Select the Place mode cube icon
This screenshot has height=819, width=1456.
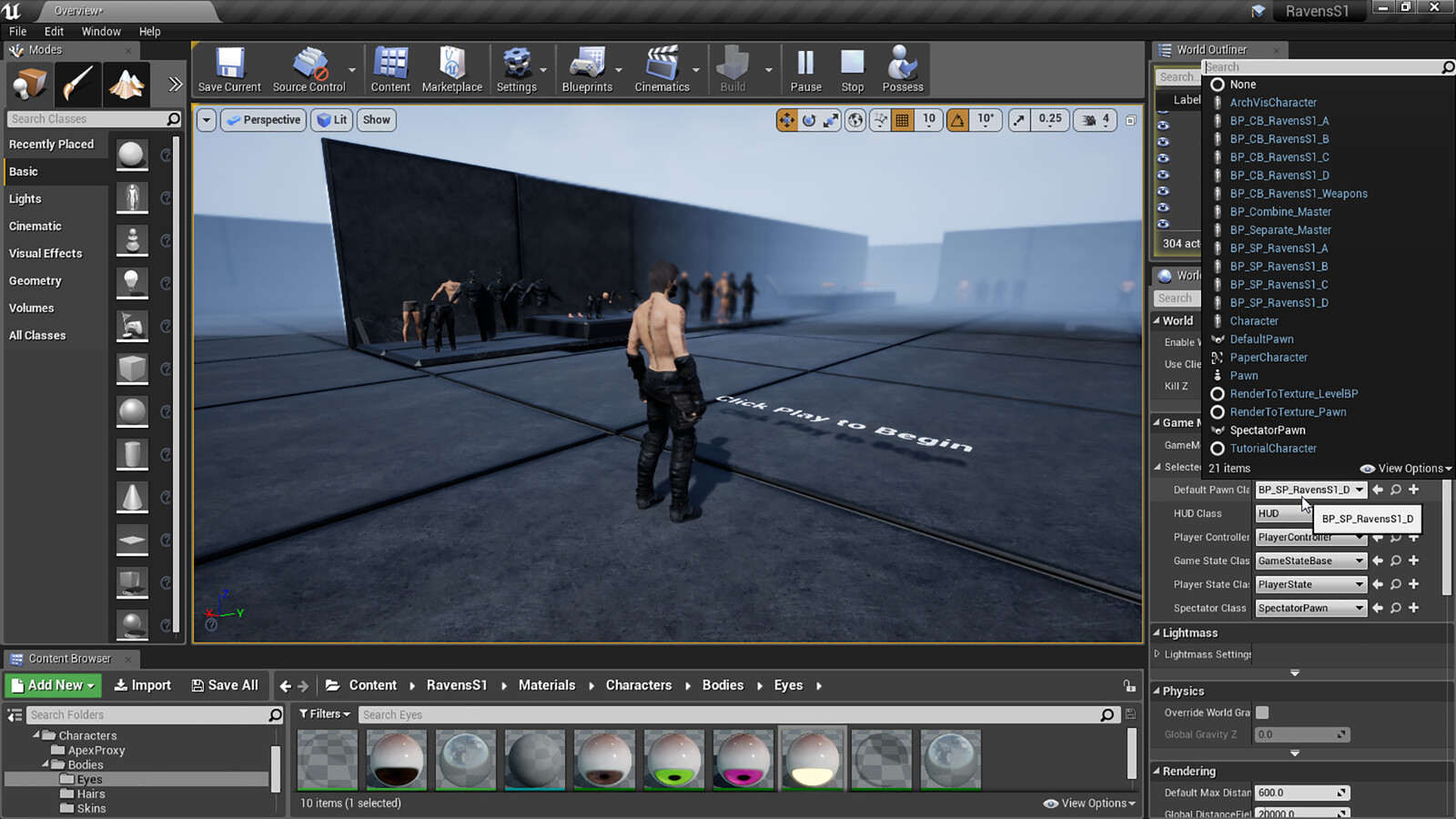pos(29,85)
